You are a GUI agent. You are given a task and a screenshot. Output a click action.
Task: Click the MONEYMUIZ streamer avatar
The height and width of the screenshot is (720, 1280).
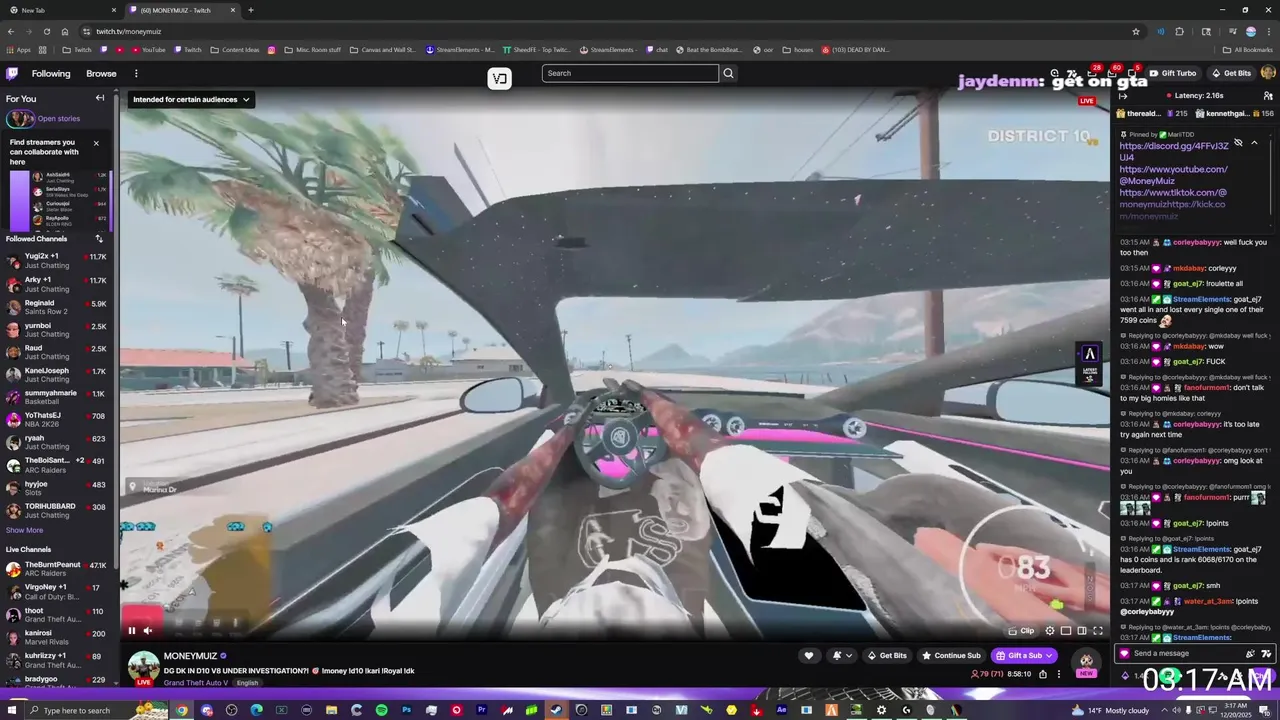coord(143,667)
